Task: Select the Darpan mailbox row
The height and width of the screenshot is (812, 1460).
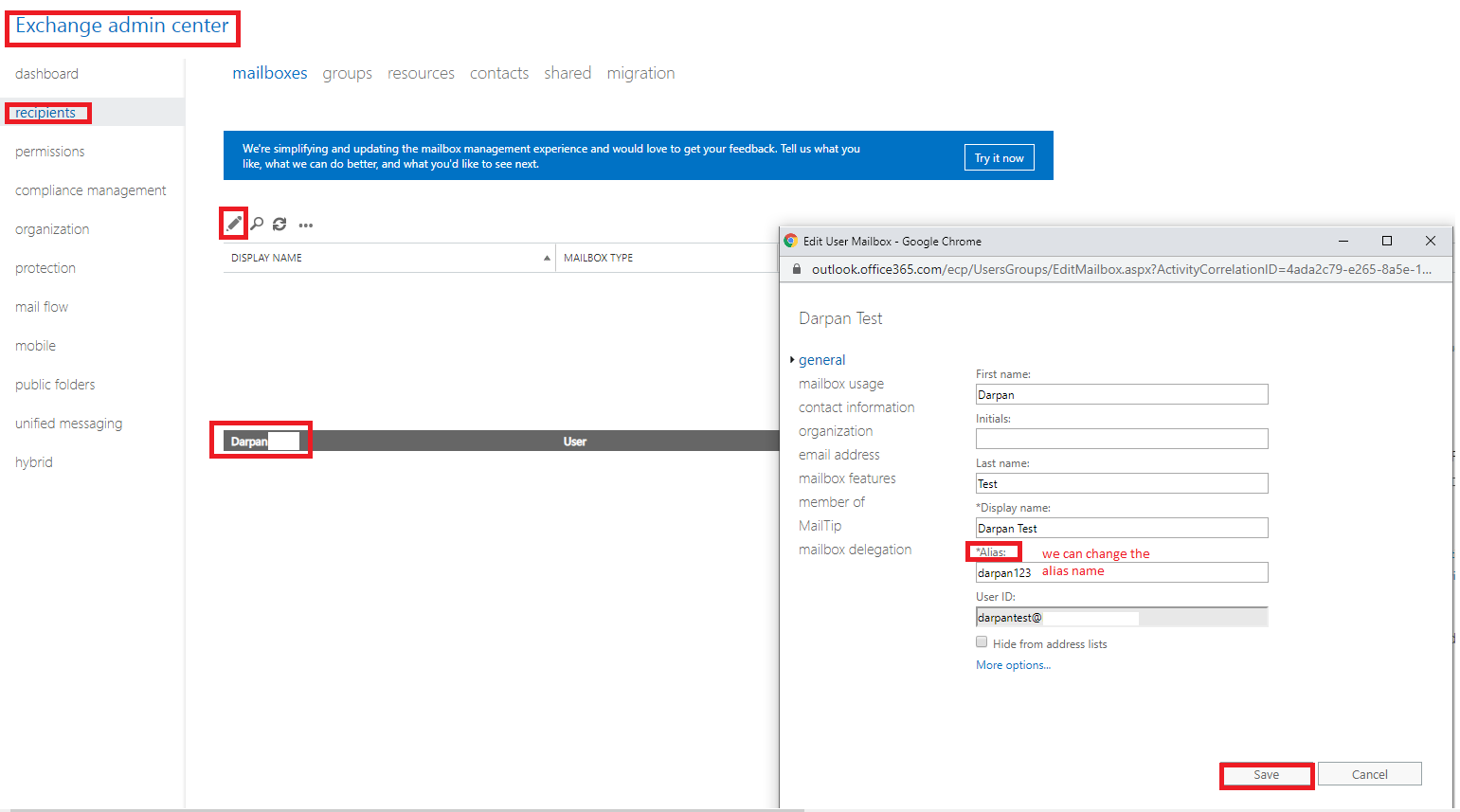Action: 501,441
